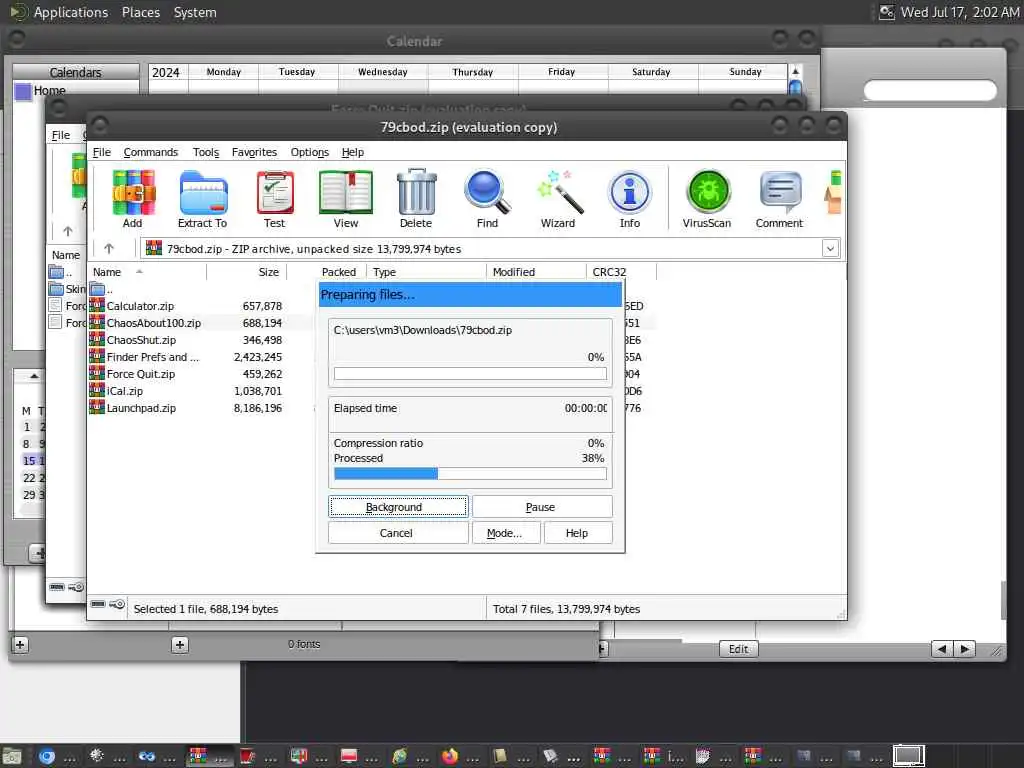
Task: Cancel the Preparing files operation
Action: [x=398, y=533]
